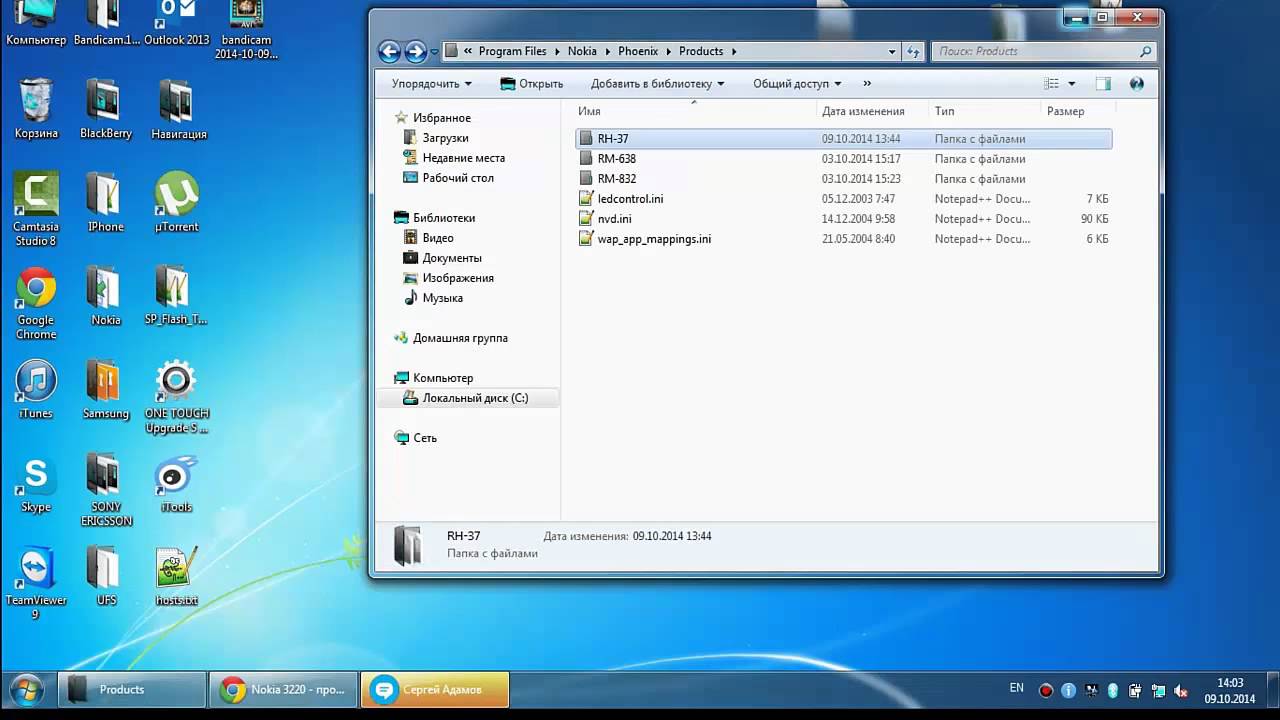Click the Forward navigation arrow in Explorer

pos(415,52)
